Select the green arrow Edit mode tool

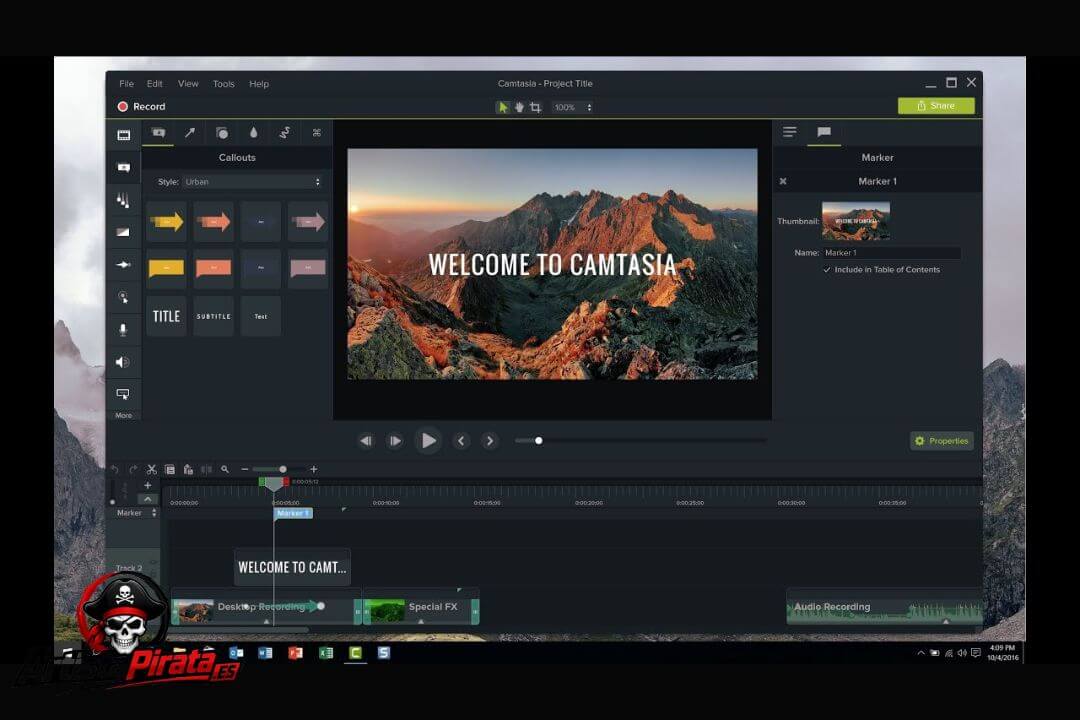click(503, 107)
